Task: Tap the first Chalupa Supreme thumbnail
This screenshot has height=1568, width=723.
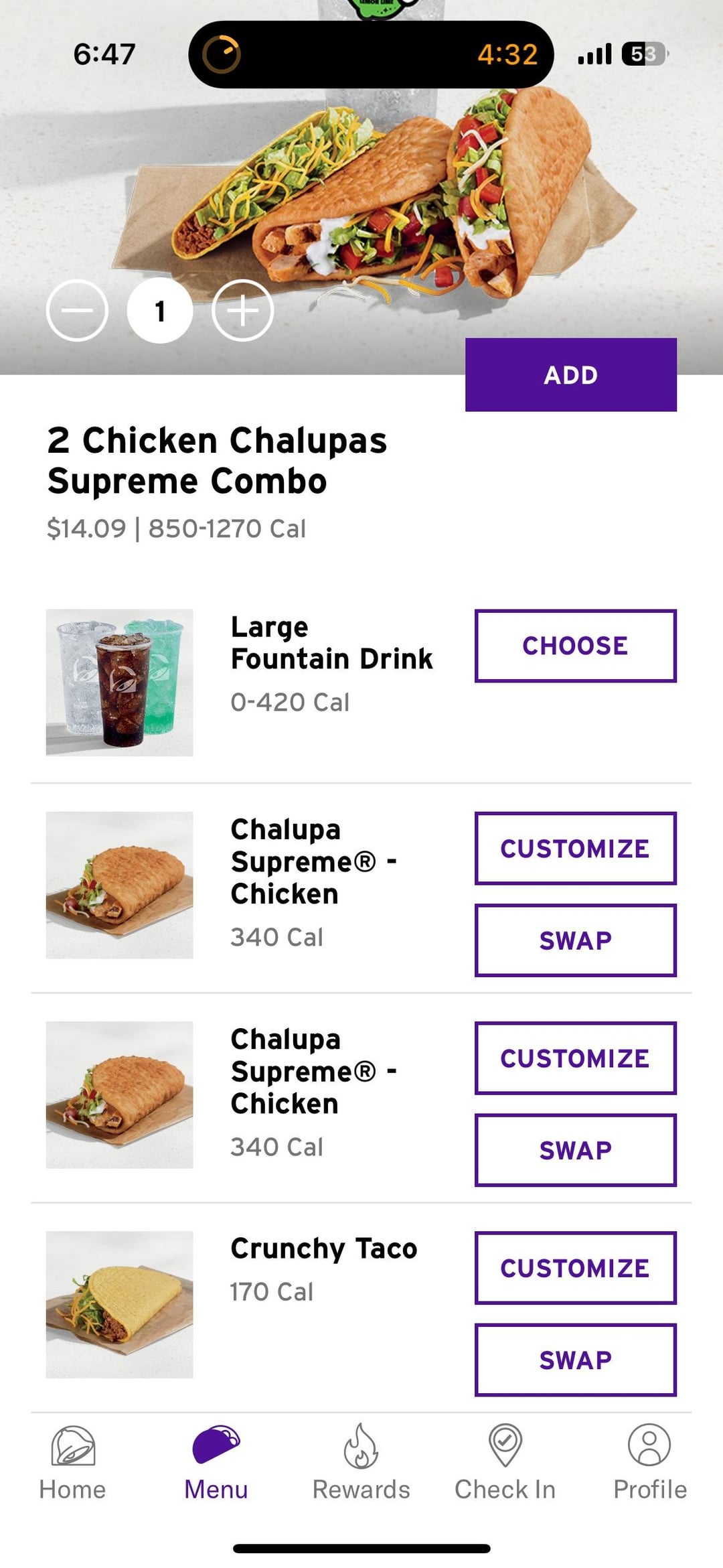Action: [119, 885]
